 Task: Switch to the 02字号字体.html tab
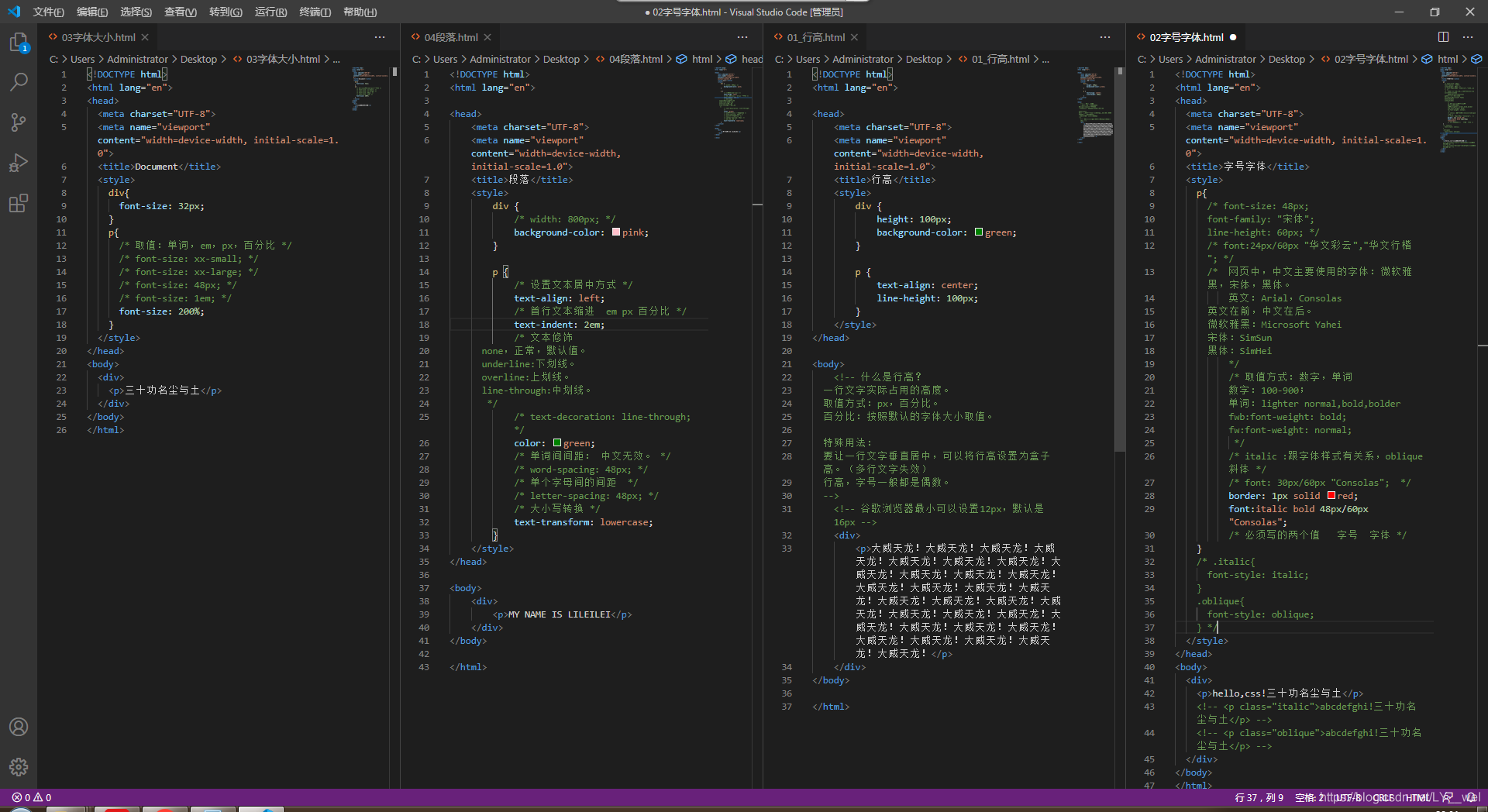(1187, 37)
